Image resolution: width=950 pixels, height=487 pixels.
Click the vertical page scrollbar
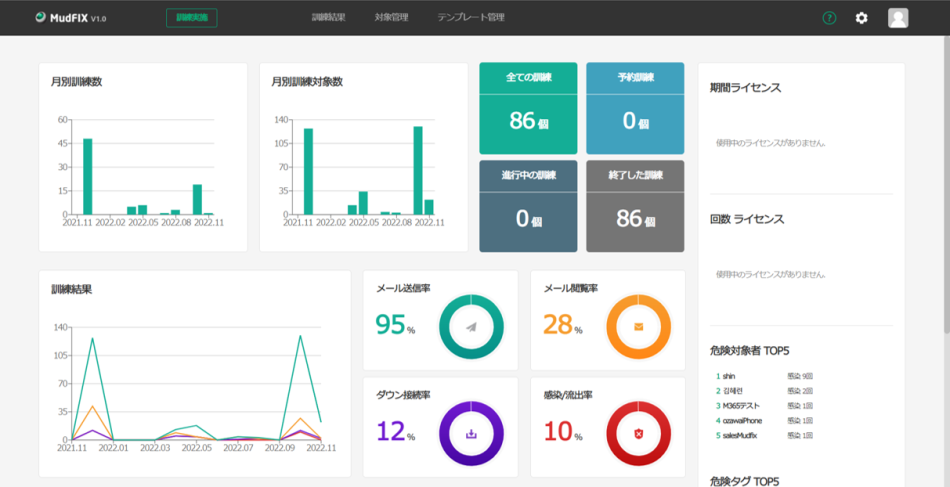(x=945, y=200)
